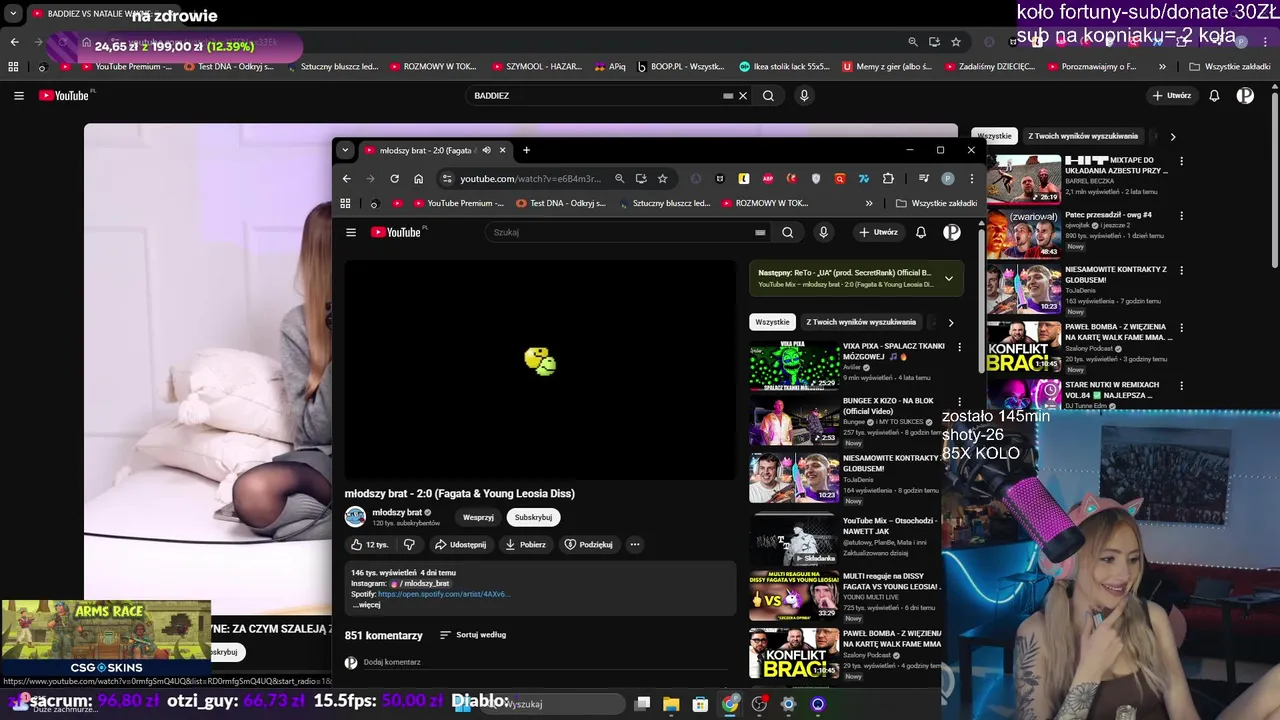Viewport: 1280px width, 720px height.
Task: Expand the Następny playlist panel chevron
Action: click(x=949, y=278)
